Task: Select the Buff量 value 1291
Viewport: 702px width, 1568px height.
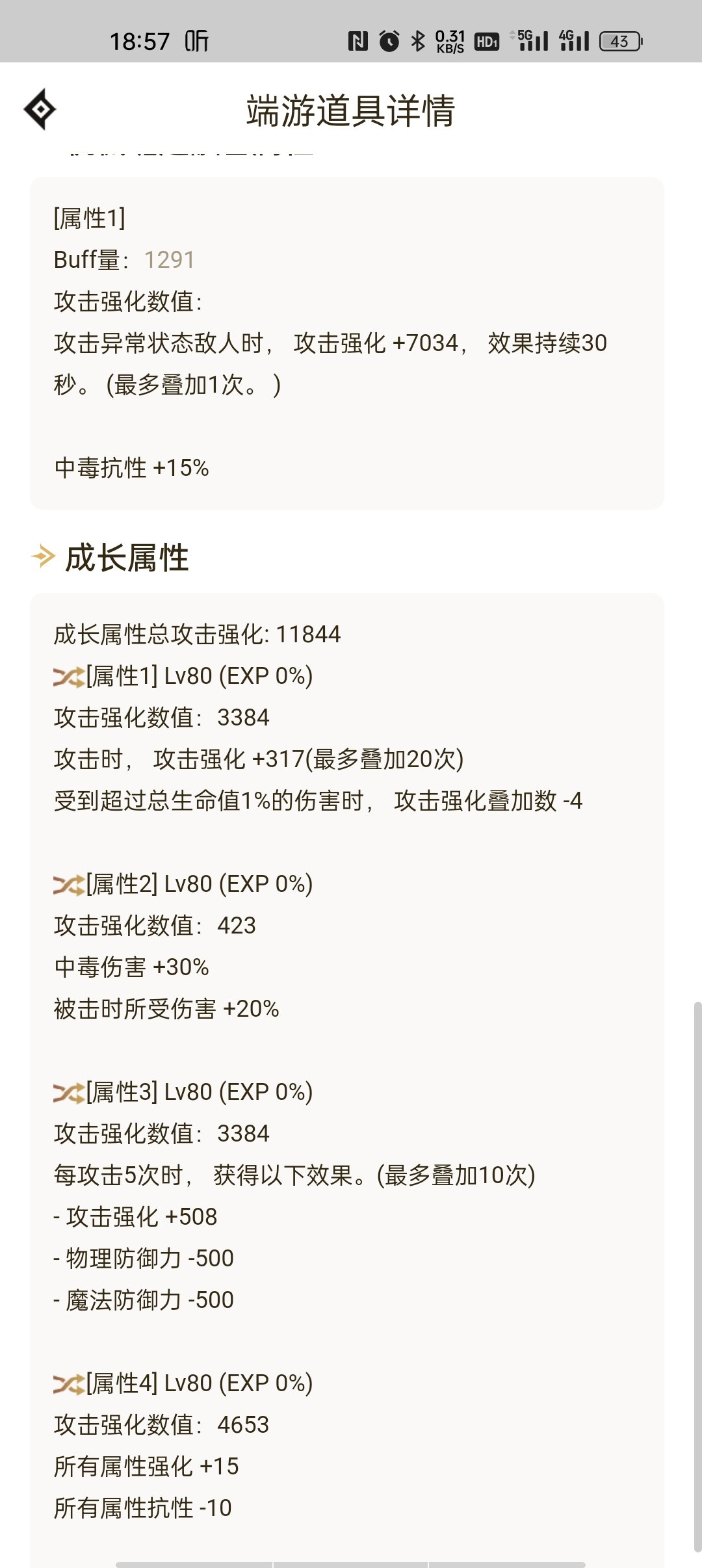Action: pyautogui.click(x=169, y=260)
